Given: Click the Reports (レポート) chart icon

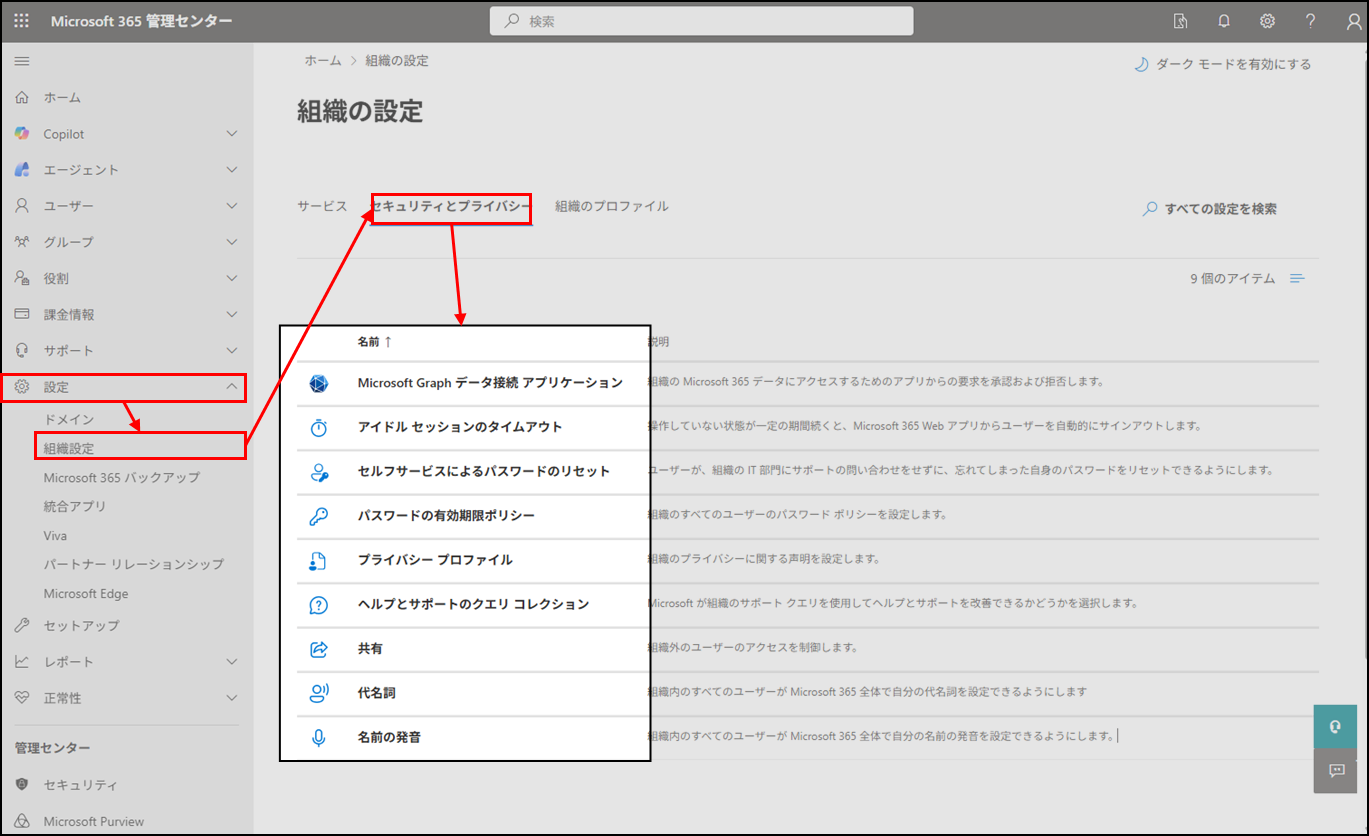Looking at the screenshot, I should pyautogui.click(x=22, y=662).
